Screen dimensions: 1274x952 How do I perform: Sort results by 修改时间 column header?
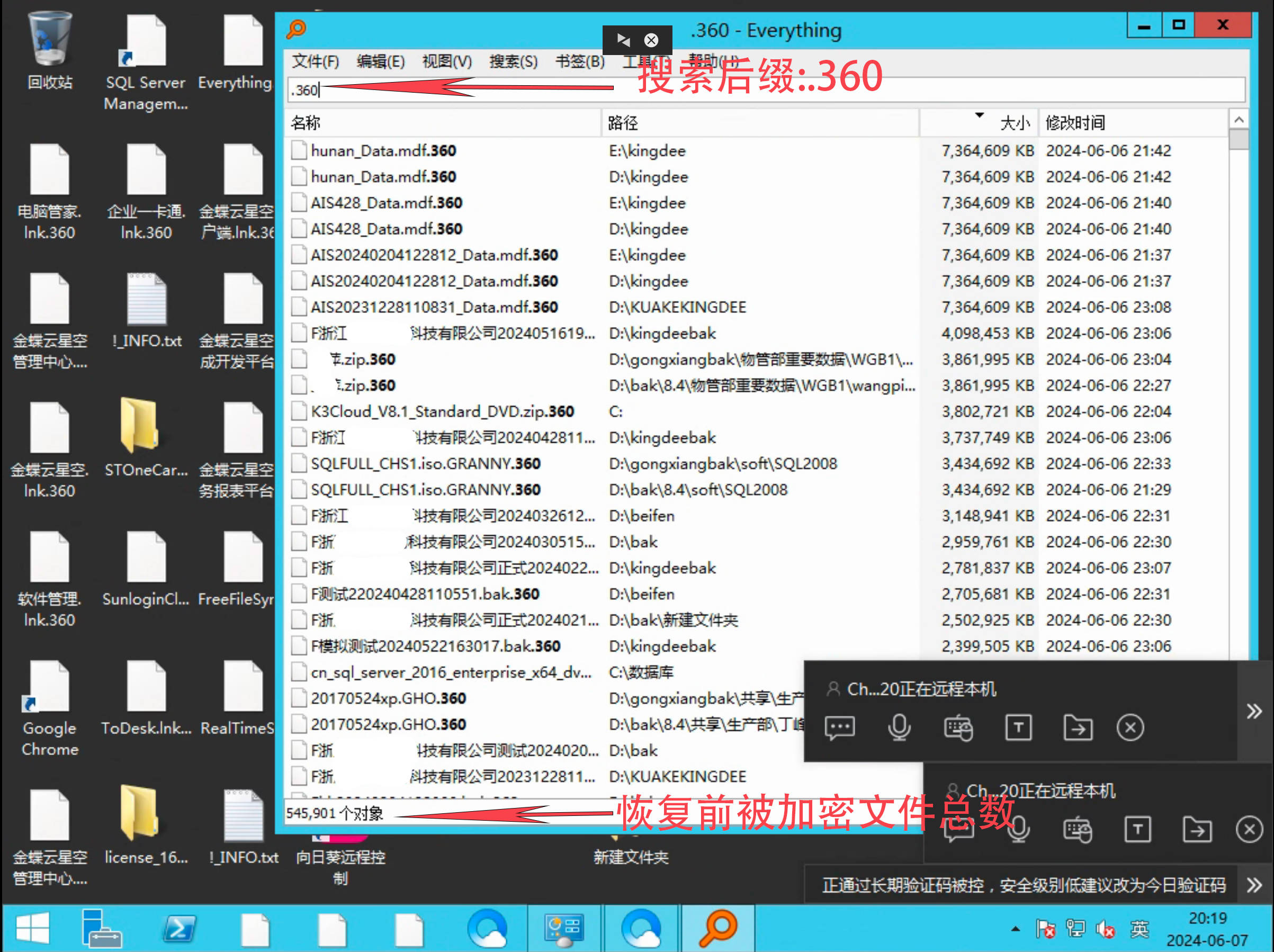pos(1133,123)
